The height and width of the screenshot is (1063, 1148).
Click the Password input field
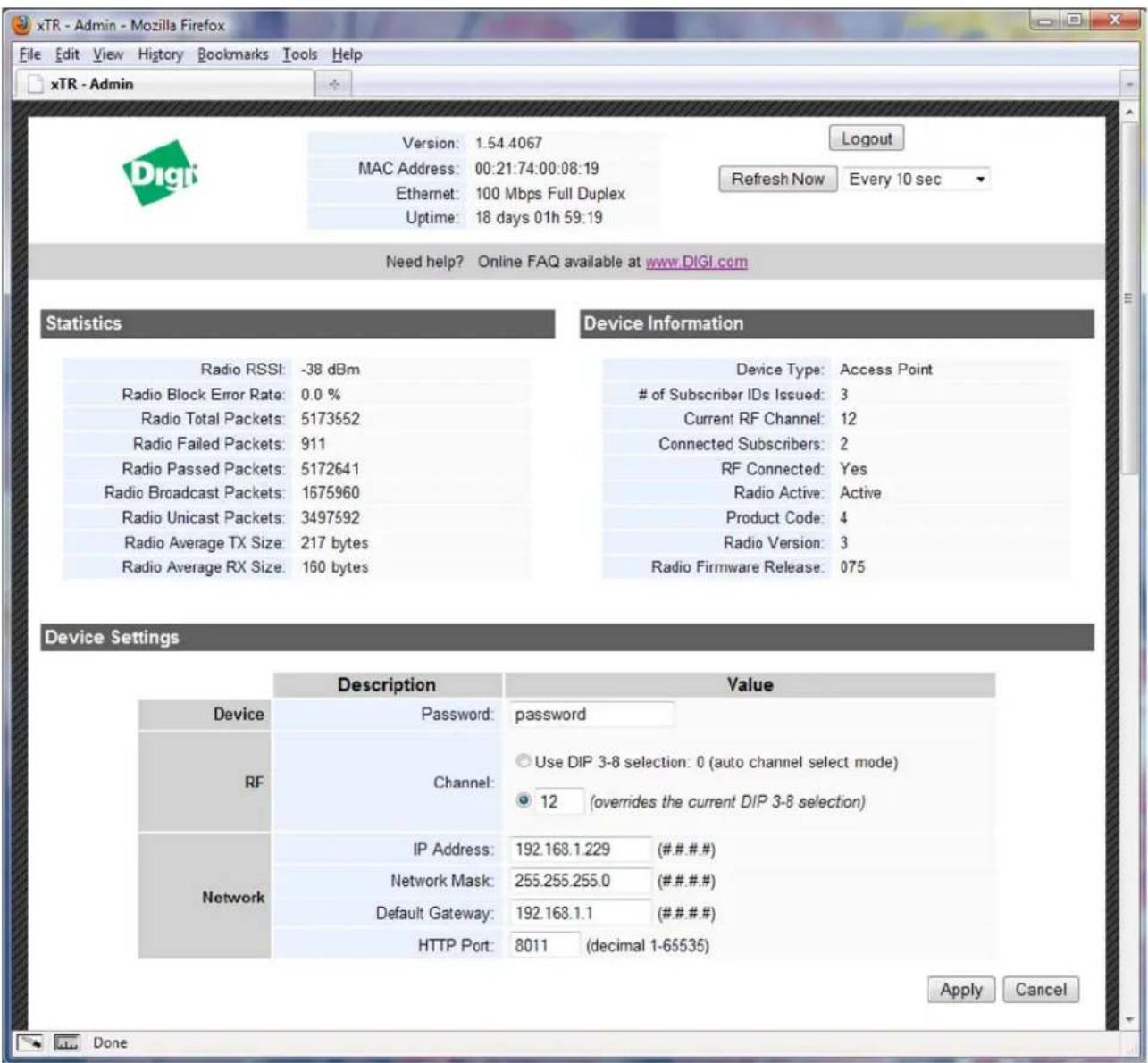pos(592,715)
